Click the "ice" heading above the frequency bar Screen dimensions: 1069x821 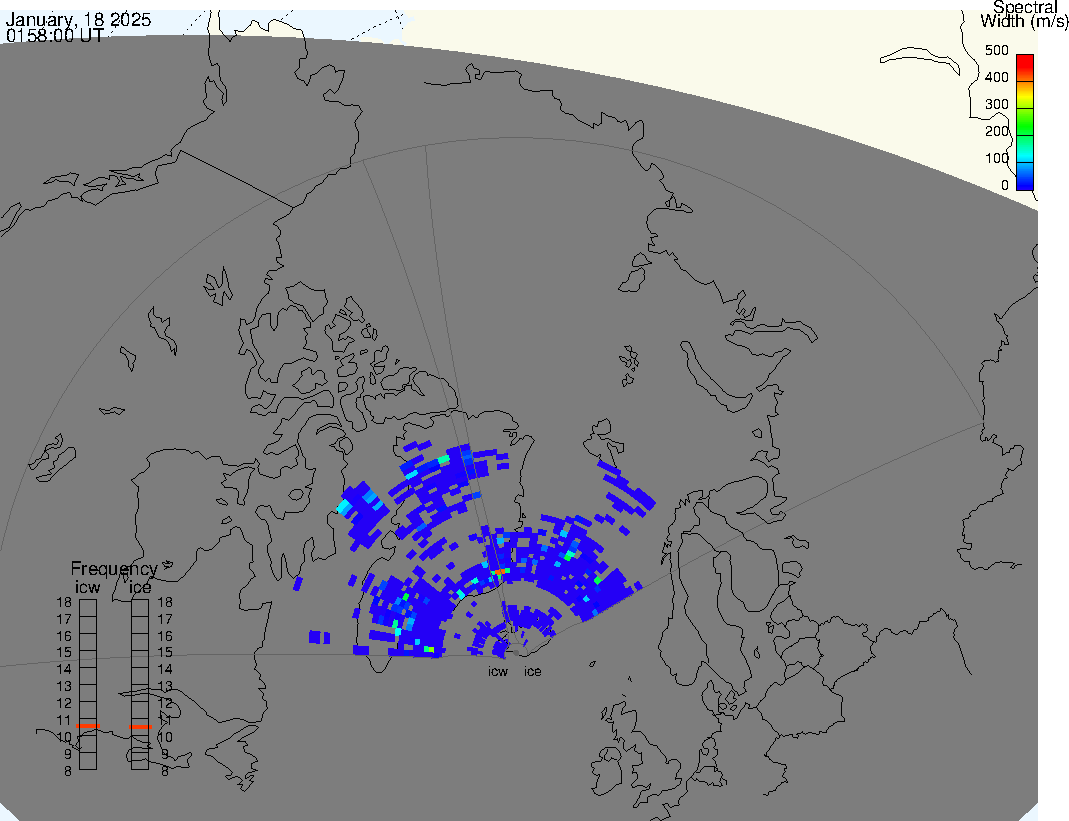140,587
